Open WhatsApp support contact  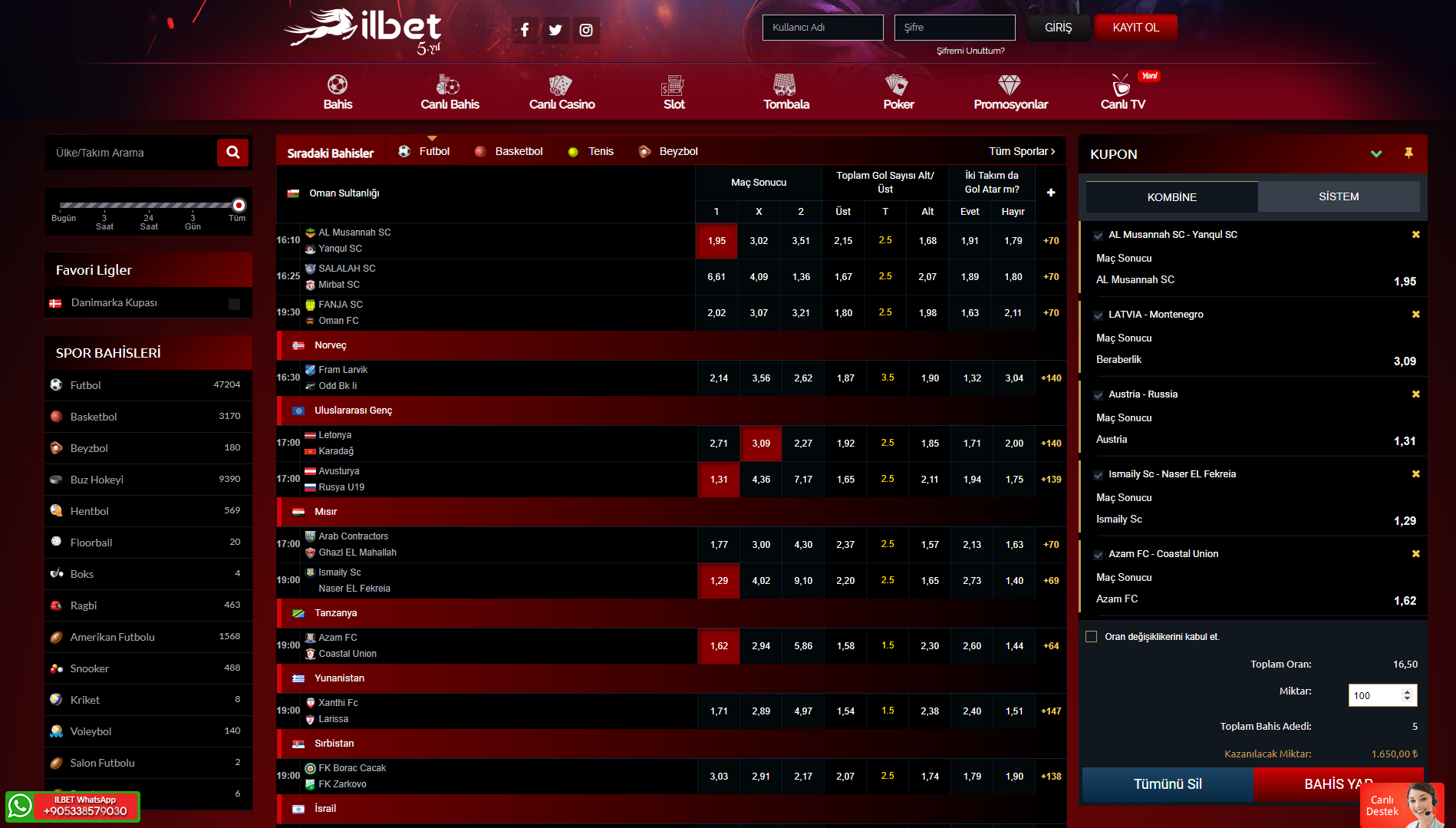coord(73,807)
